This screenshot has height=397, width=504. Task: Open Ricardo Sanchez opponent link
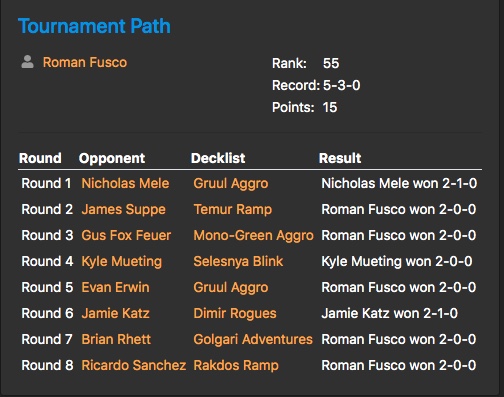point(134,365)
